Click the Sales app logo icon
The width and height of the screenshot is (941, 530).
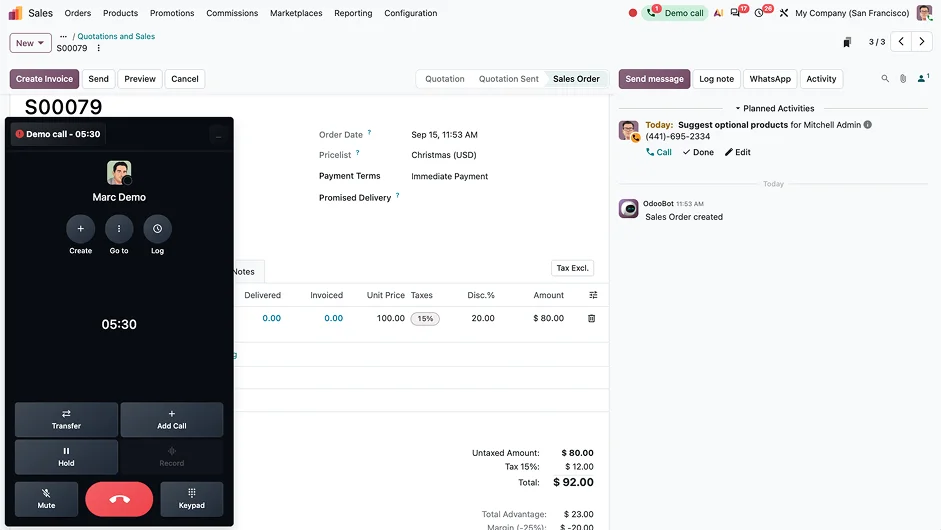(16, 13)
